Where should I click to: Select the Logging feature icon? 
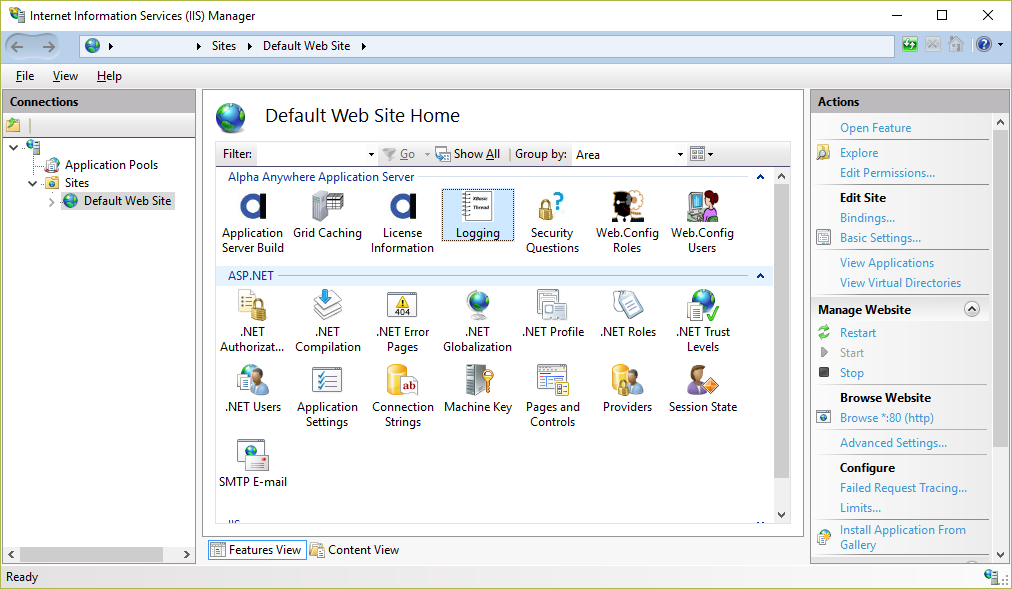pyautogui.click(x=478, y=215)
